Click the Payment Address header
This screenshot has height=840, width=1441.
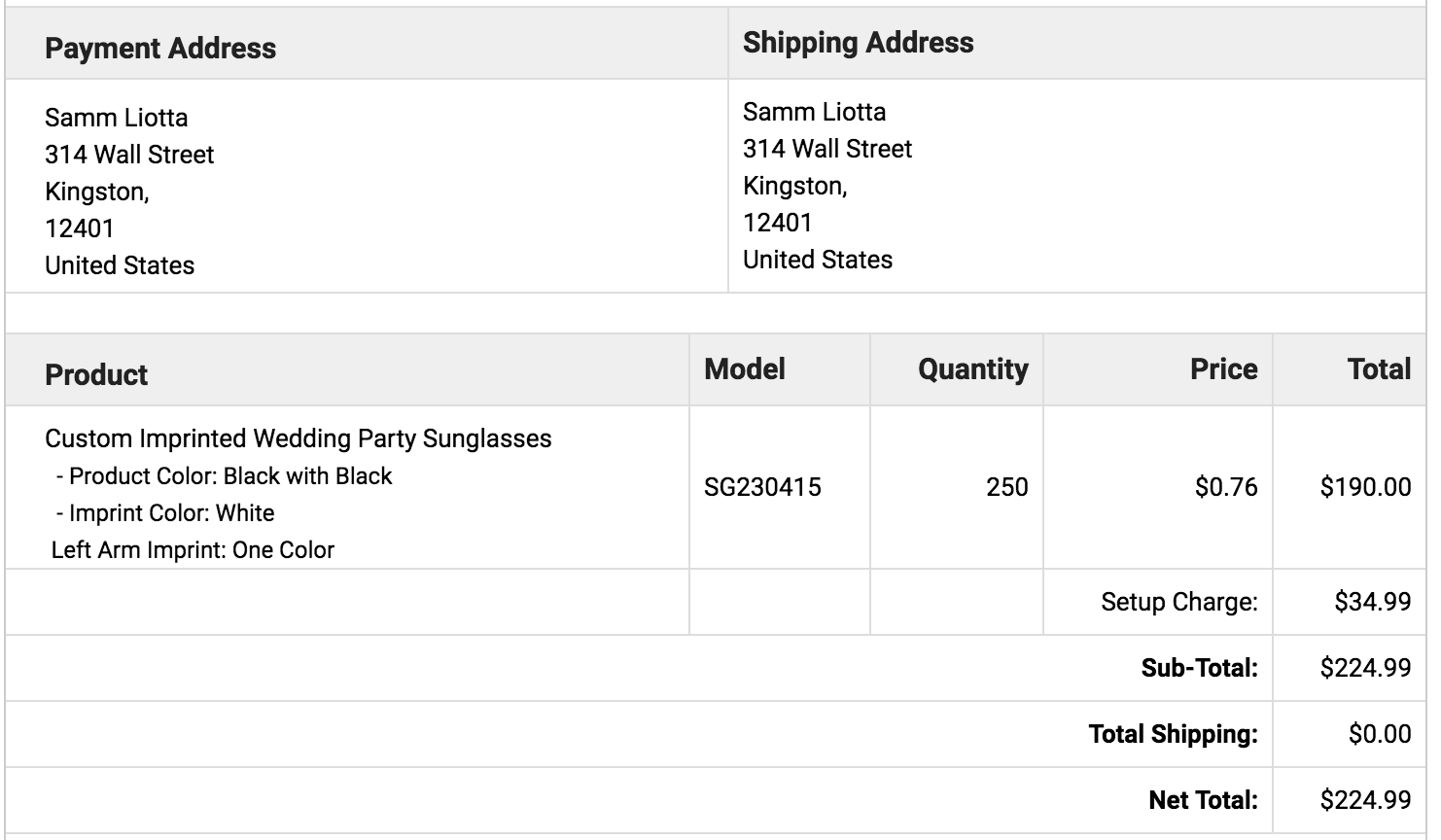[160, 49]
